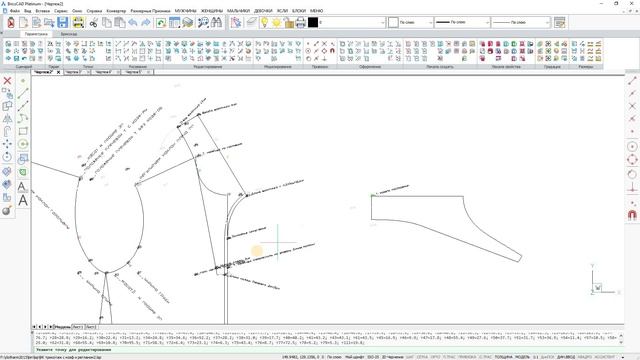
Task: Click the PDF export icon in top toolbar
Action: 11,22
